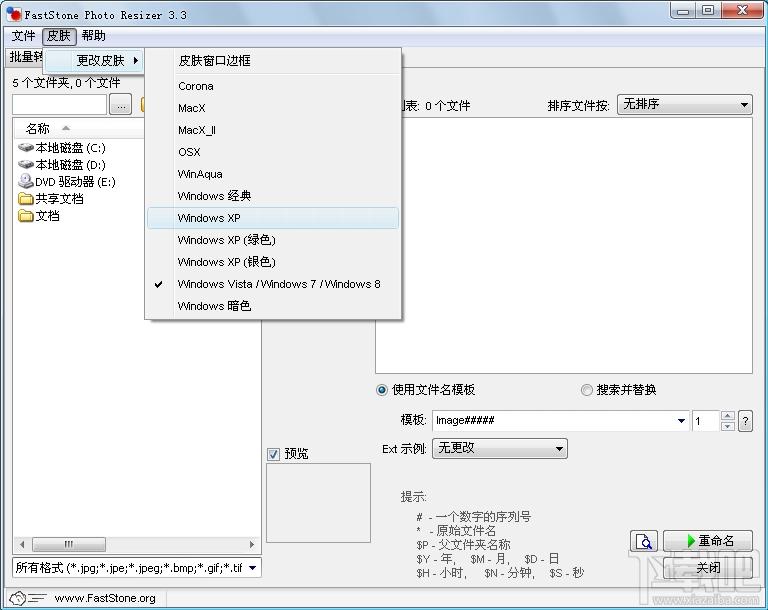768x610 pixels.
Task: Click the 共享文档 folder icon
Action: tap(25, 199)
